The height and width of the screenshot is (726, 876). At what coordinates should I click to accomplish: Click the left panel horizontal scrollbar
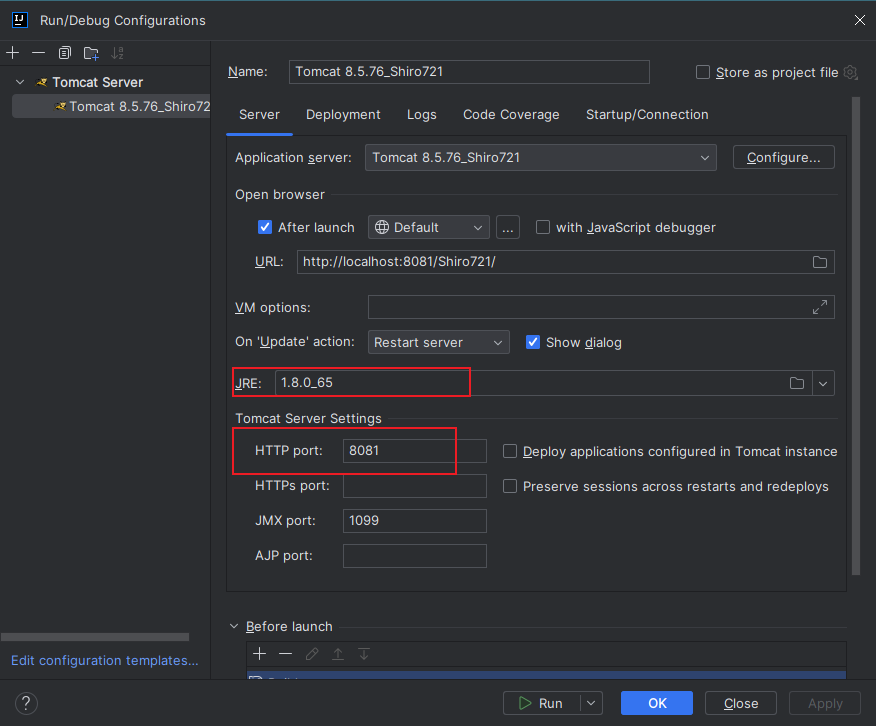pyautogui.click(x=95, y=637)
